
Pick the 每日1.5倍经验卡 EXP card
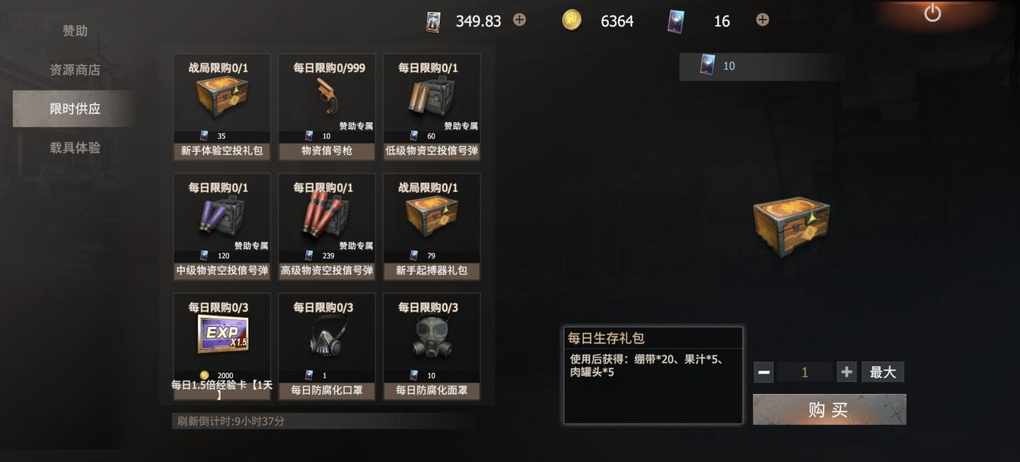(222, 346)
